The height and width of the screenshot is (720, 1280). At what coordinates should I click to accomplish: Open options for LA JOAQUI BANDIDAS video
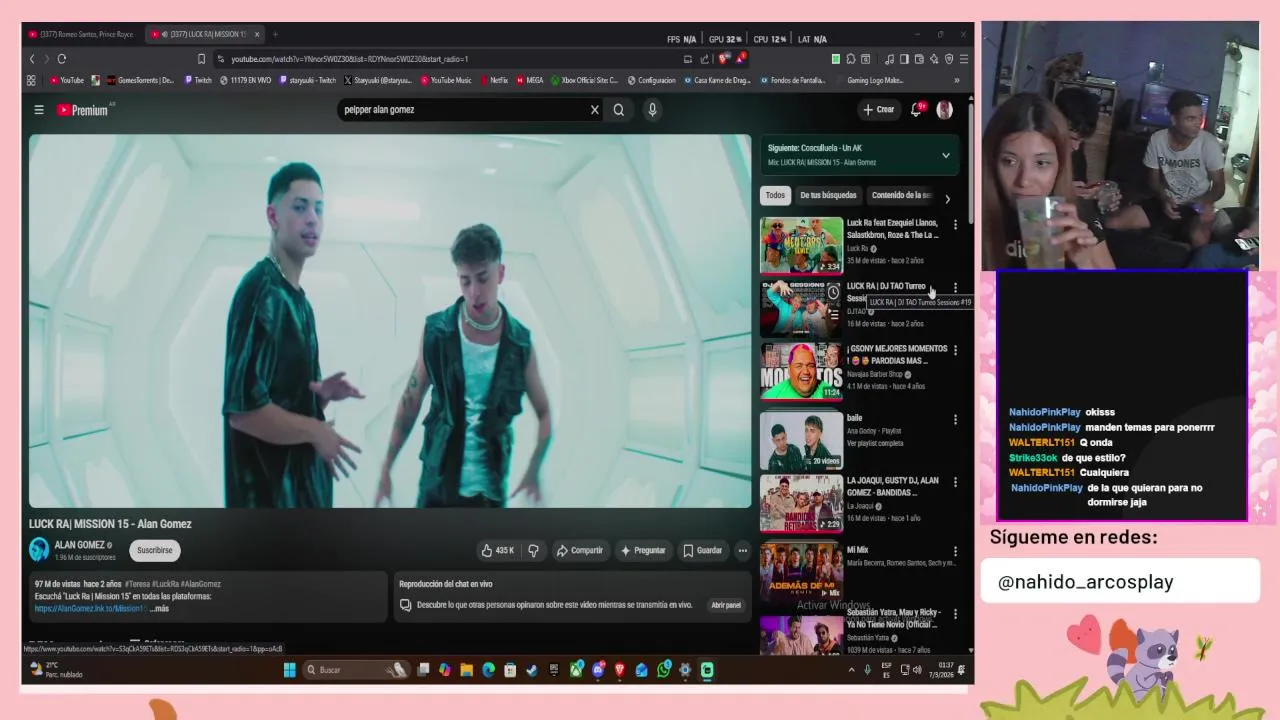955,482
